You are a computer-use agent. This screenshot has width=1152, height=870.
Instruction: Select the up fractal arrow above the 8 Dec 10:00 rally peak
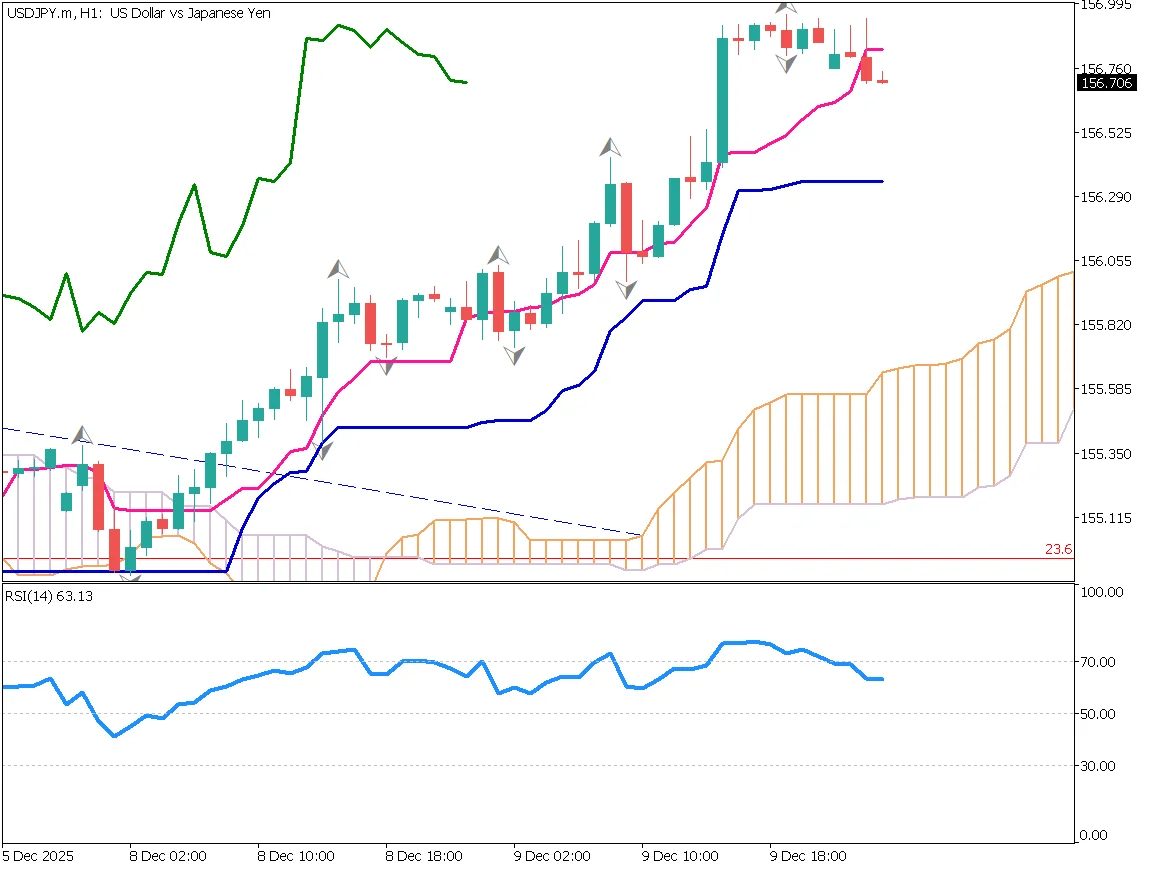339,269
